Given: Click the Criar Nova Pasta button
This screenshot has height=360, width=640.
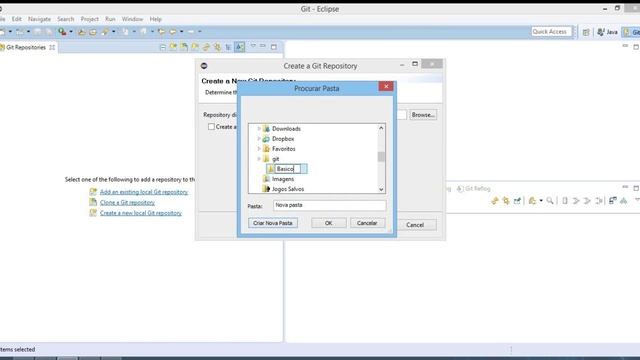Looking at the screenshot, I should (273, 223).
